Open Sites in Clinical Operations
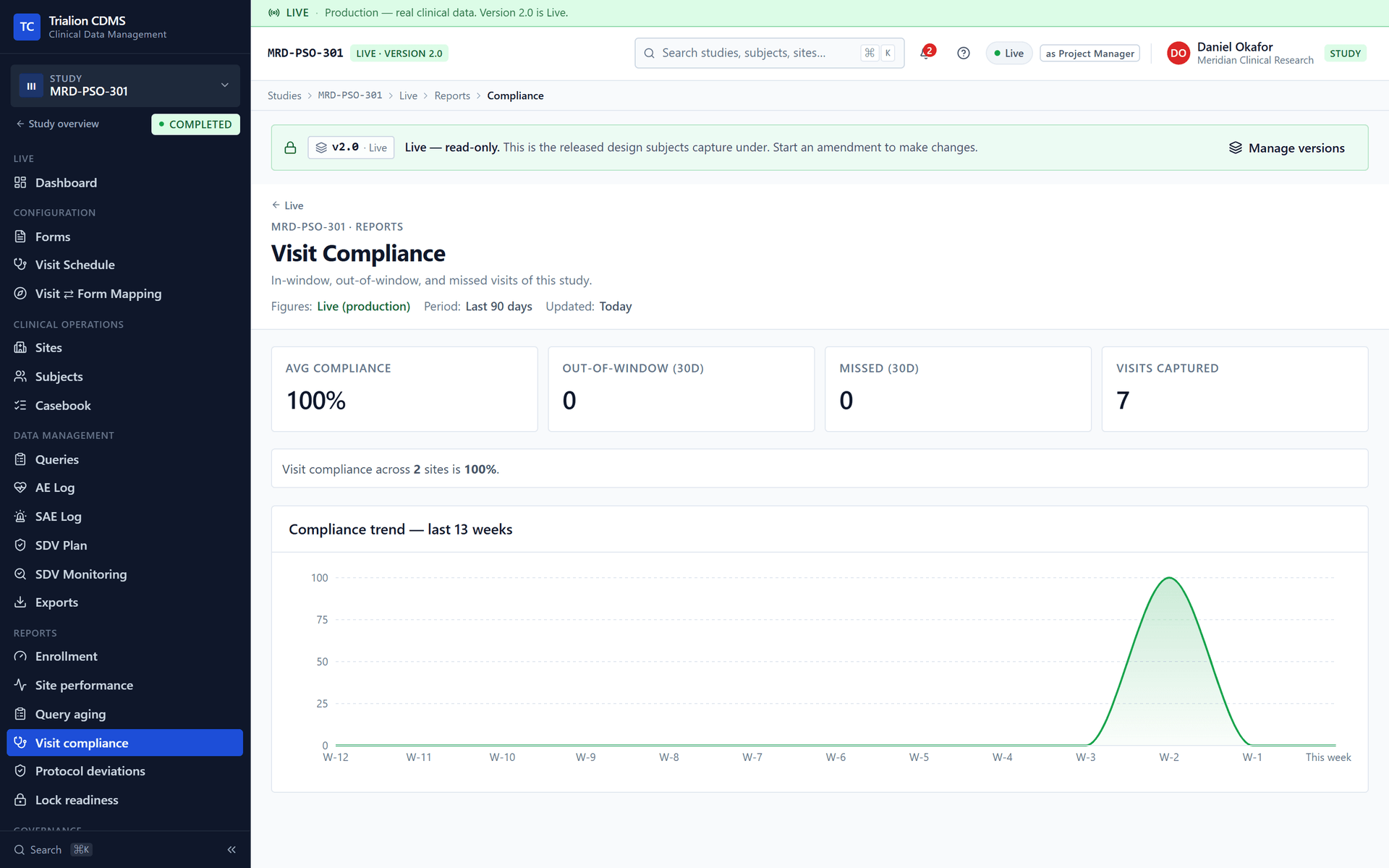Screen dimensions: 1389x868 124,348
